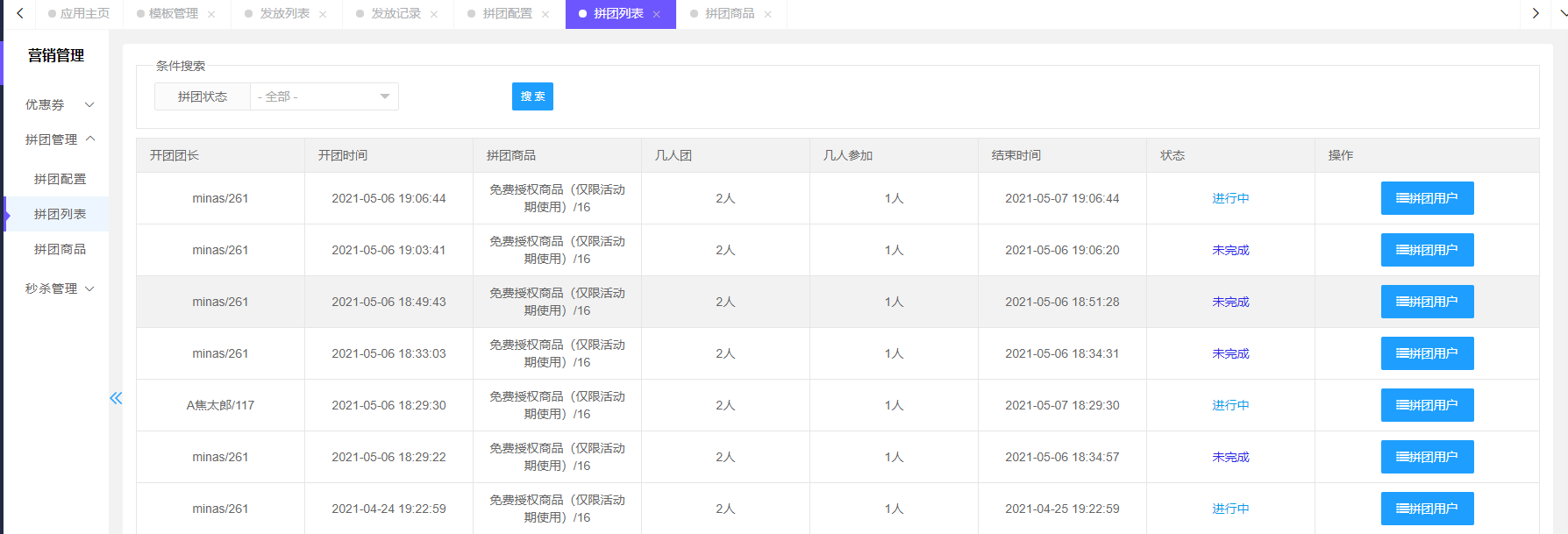Expand the 优惠券 menu section

pos(58,104)
